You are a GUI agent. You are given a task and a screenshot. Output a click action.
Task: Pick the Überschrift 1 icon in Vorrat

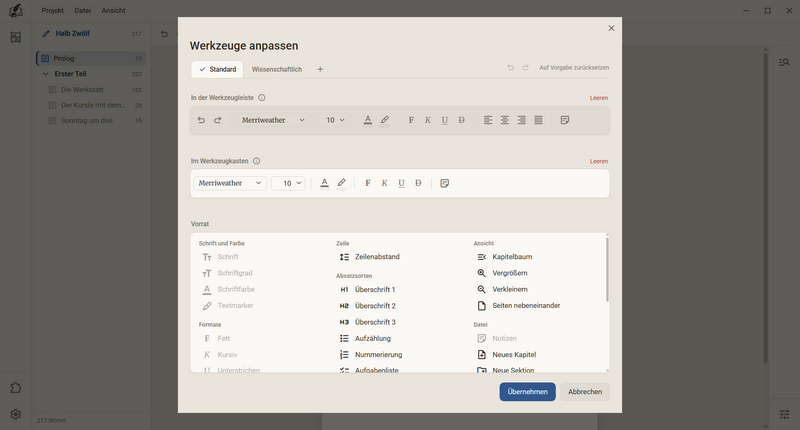pos(344,290)
